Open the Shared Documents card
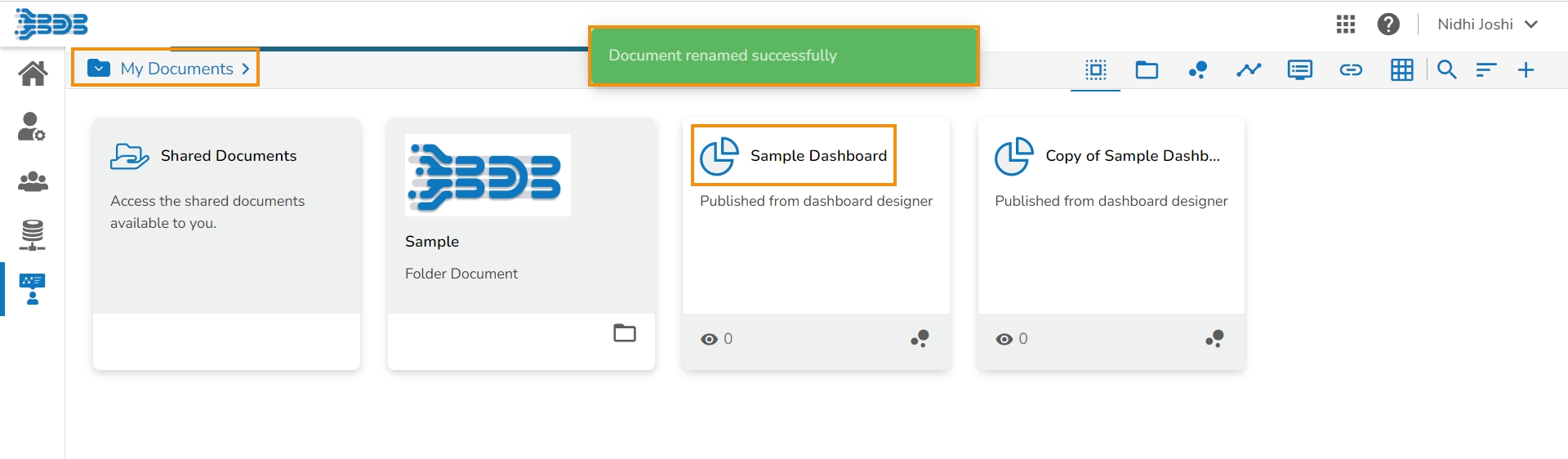Screen dimensions: 1568x459 coord(228,155)
